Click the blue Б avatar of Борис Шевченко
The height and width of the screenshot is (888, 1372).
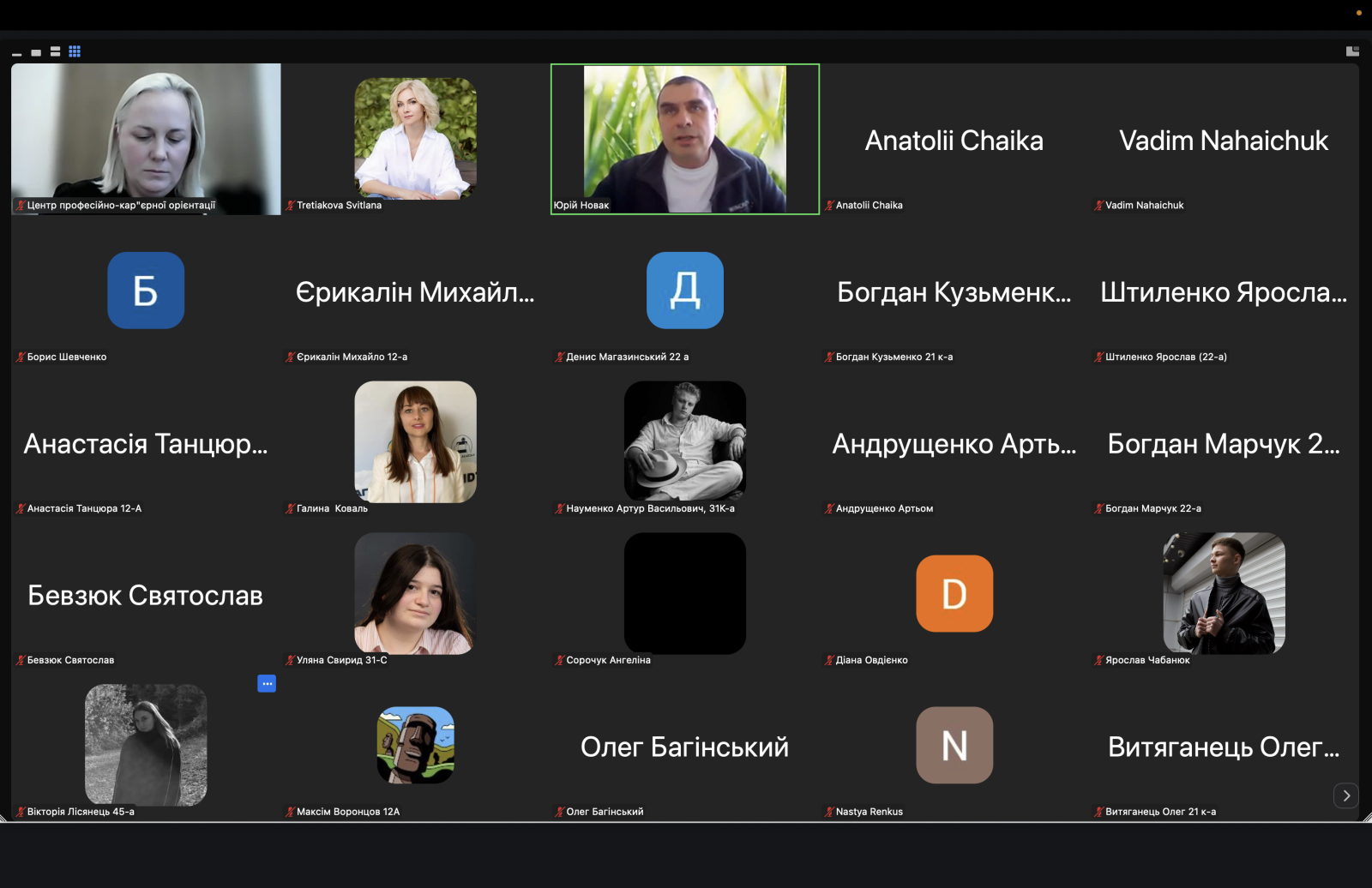pyautogui.click(x=146, y=291)
